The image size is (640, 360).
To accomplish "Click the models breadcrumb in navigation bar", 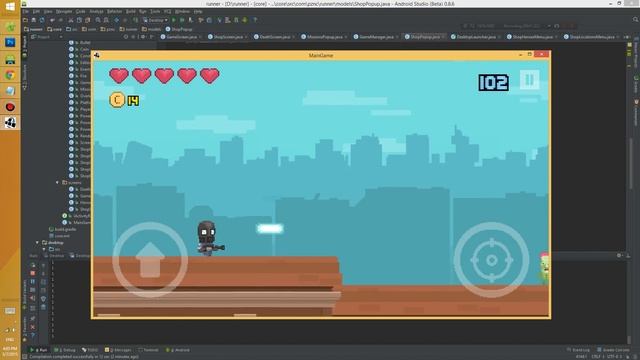I will click(151, 29).
